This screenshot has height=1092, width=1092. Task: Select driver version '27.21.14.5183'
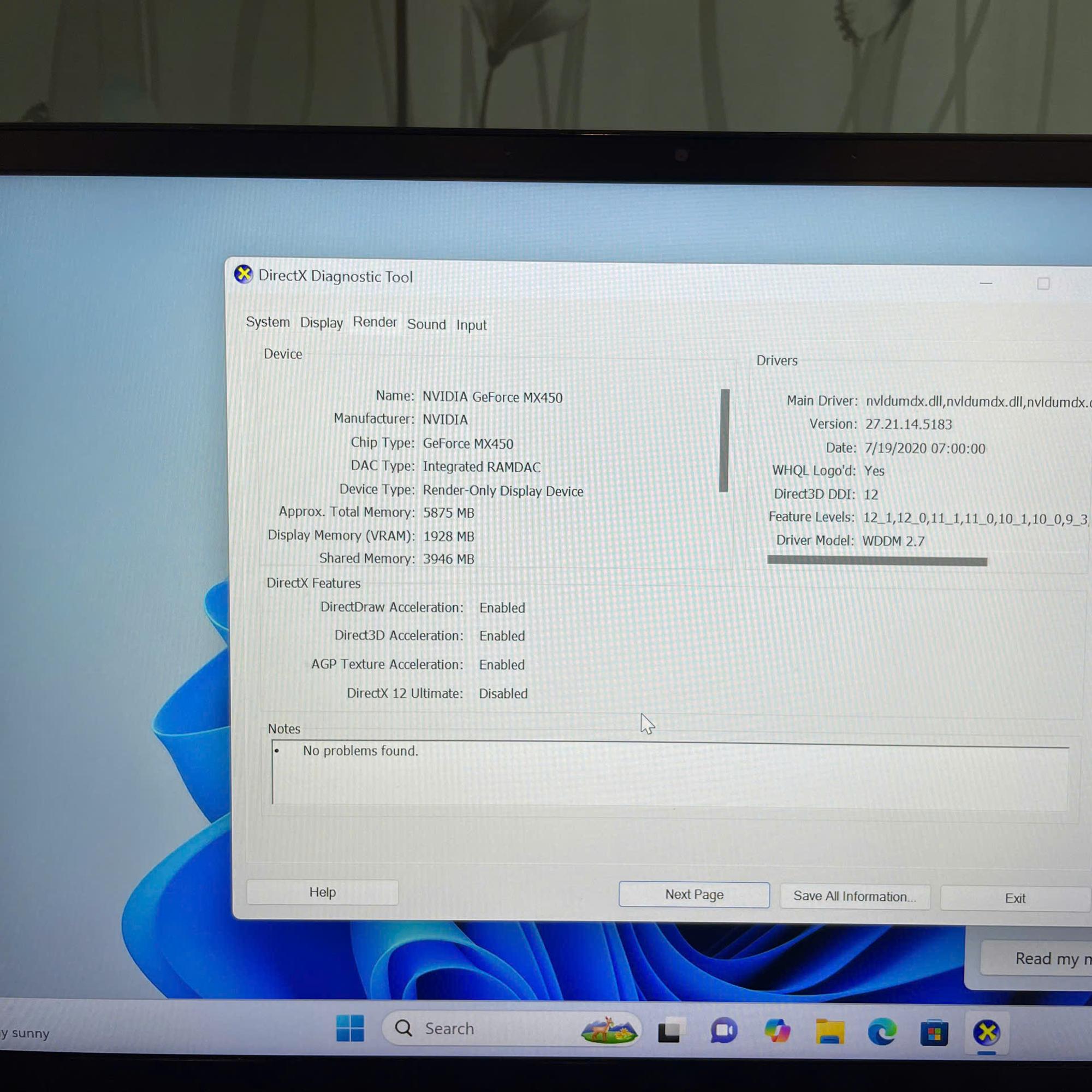click(909, 424)
